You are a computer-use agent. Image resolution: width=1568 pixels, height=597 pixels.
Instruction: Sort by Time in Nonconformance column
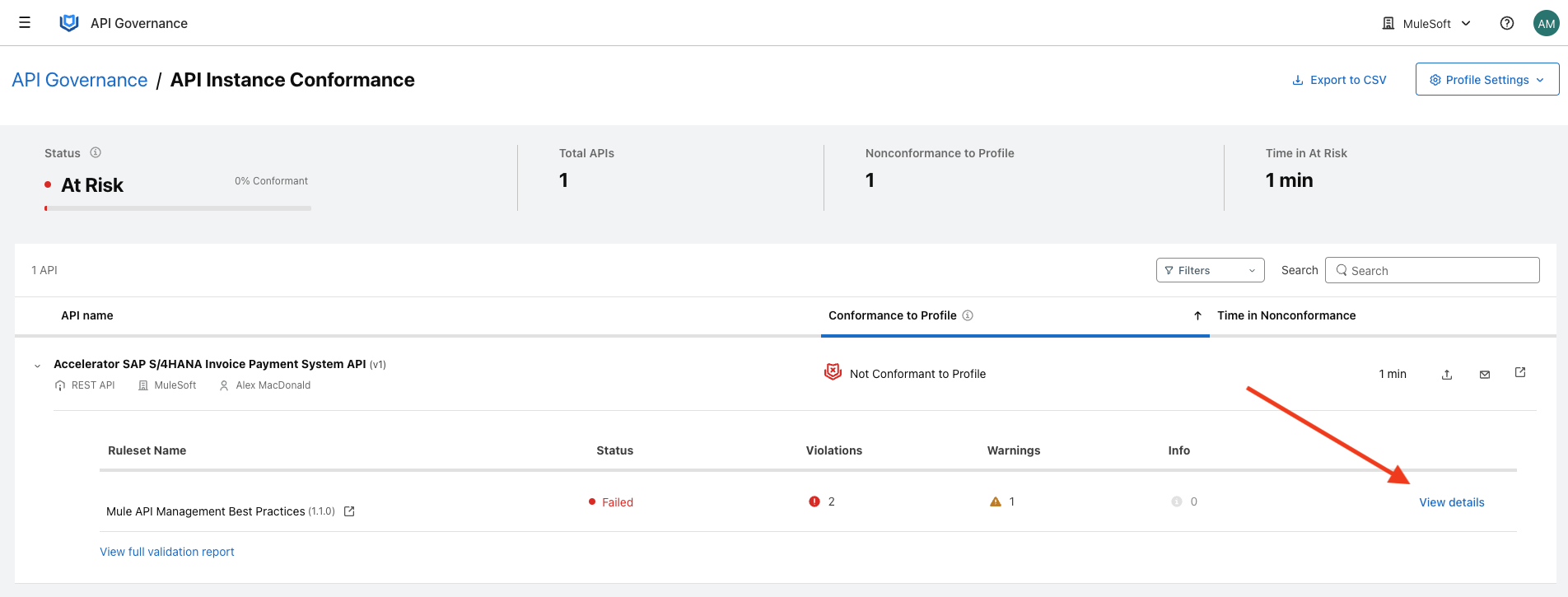1286,315
